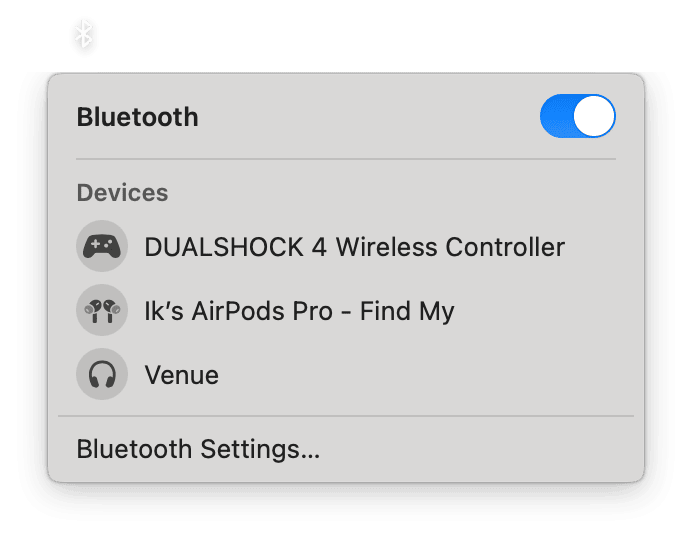Select Ik's AirPods Pro - Find My entry

pyautogui.click(x=299, y=311)
